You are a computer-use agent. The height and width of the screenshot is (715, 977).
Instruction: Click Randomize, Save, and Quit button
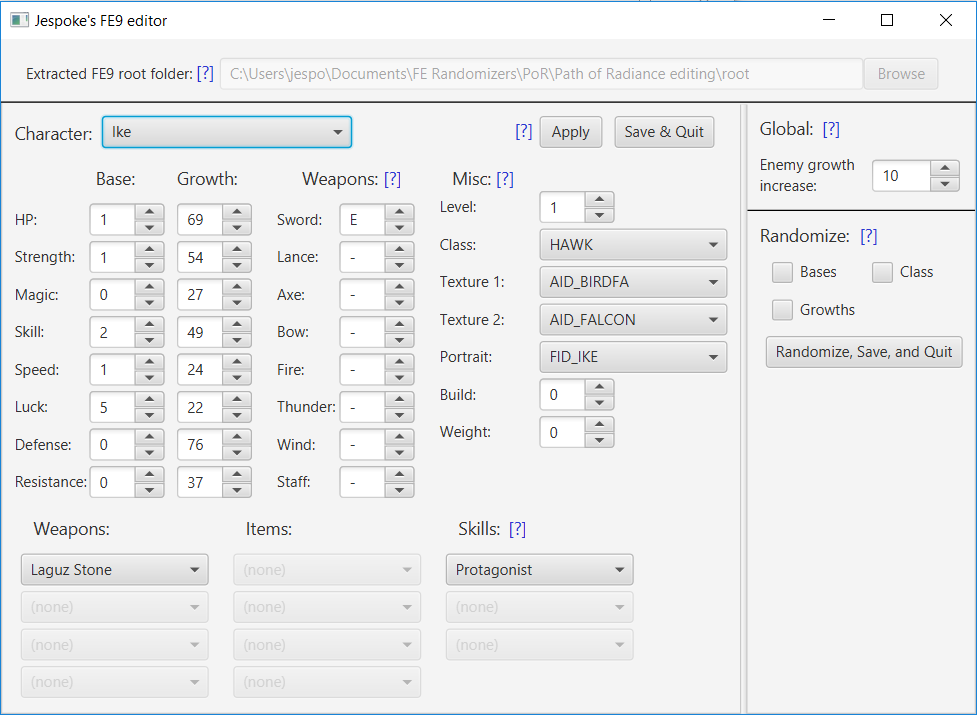(x=864, y=352)
